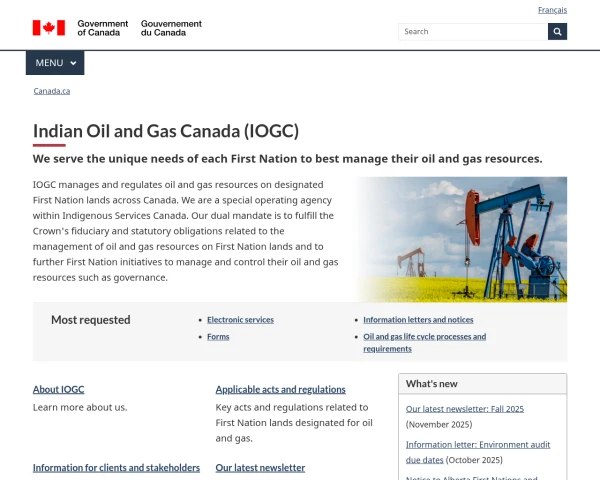
Task: Visit the About IOGC page
Action: tap(59, 389)
